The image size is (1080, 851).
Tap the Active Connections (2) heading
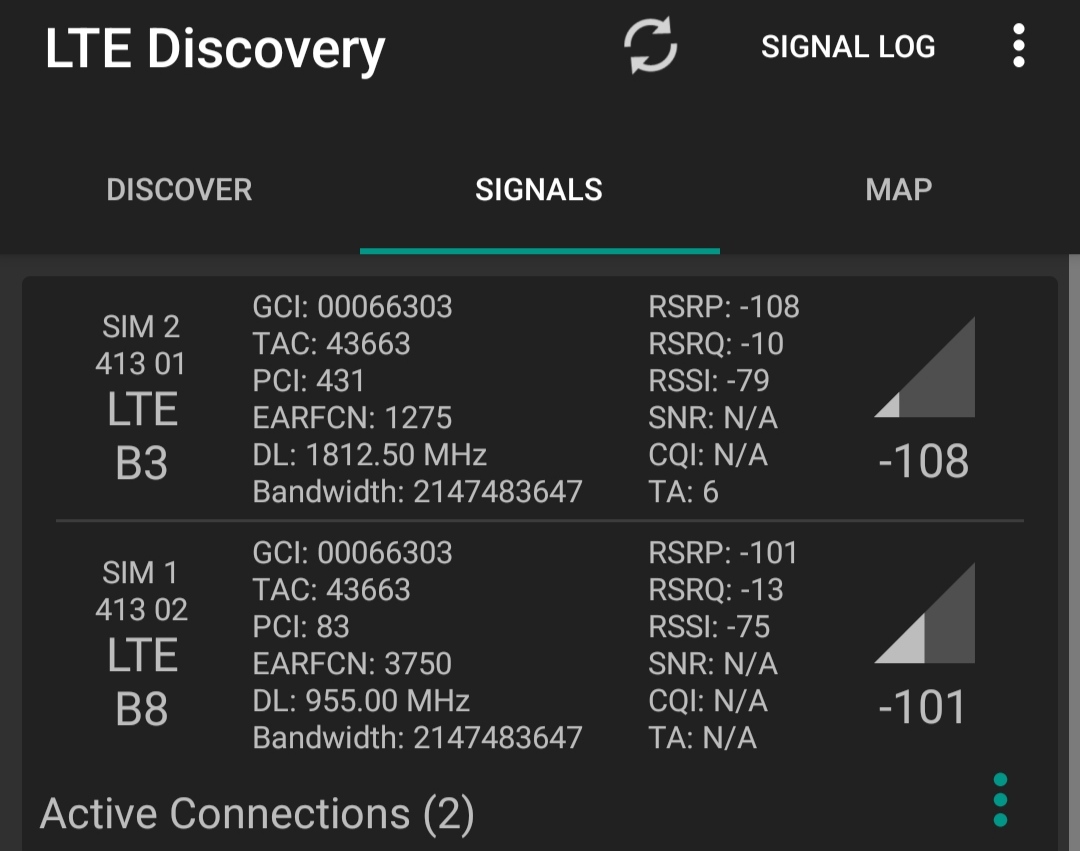tap(257, 814)
